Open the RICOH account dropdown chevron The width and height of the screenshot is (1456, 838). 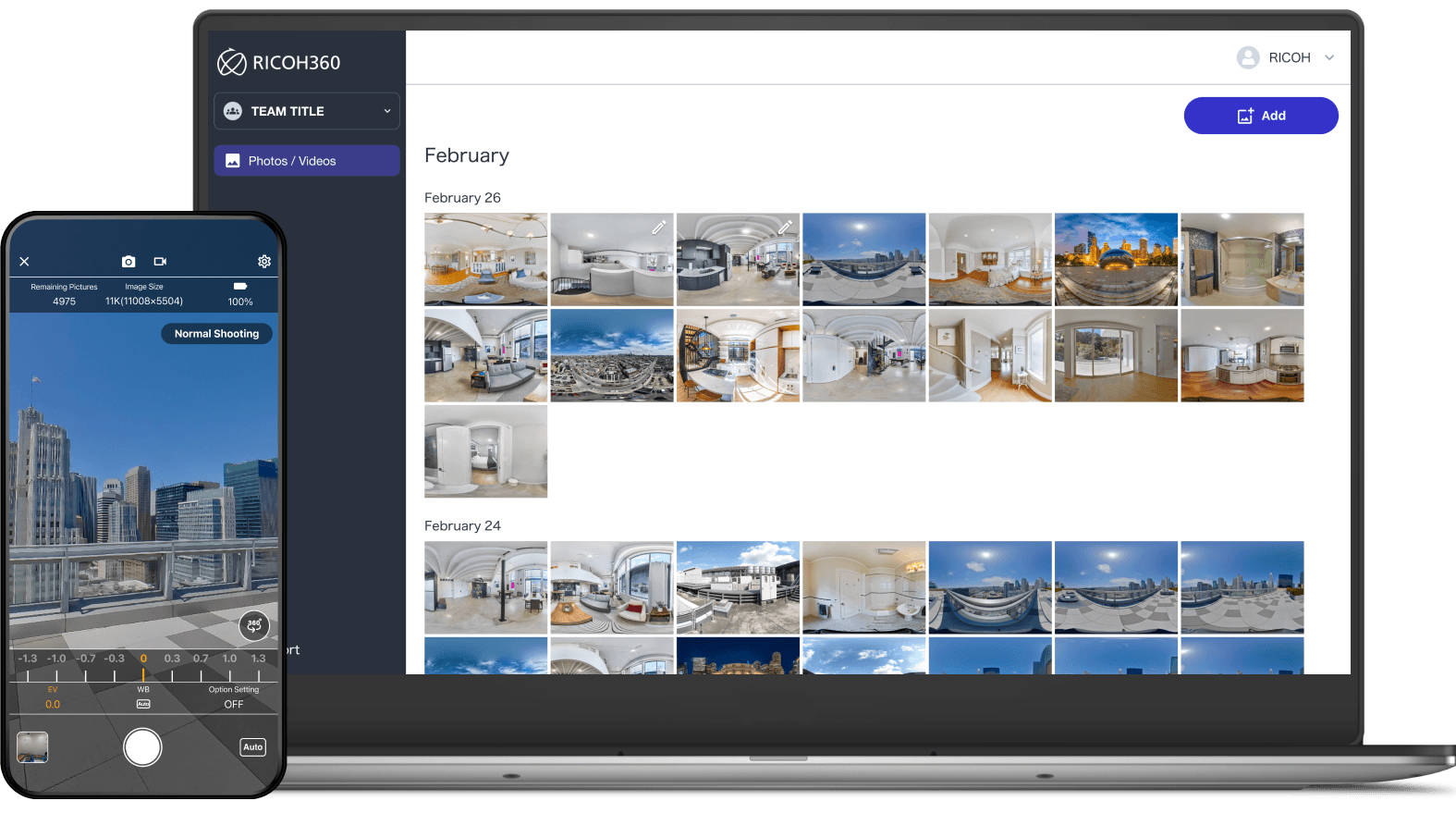click(x=1329, y=57)
